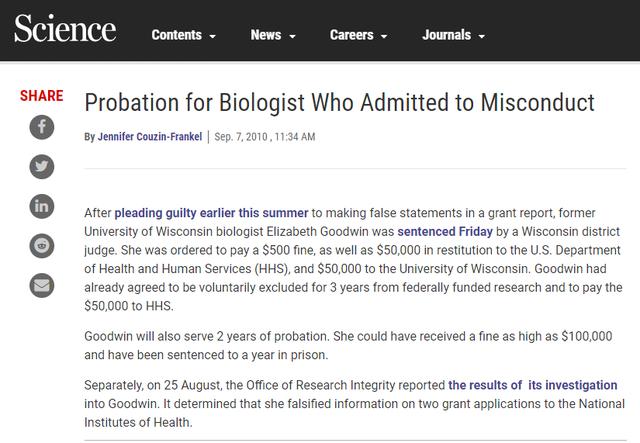Expand the Journals dropdown arrow
The image size is (640, 443).
point(481,37)
